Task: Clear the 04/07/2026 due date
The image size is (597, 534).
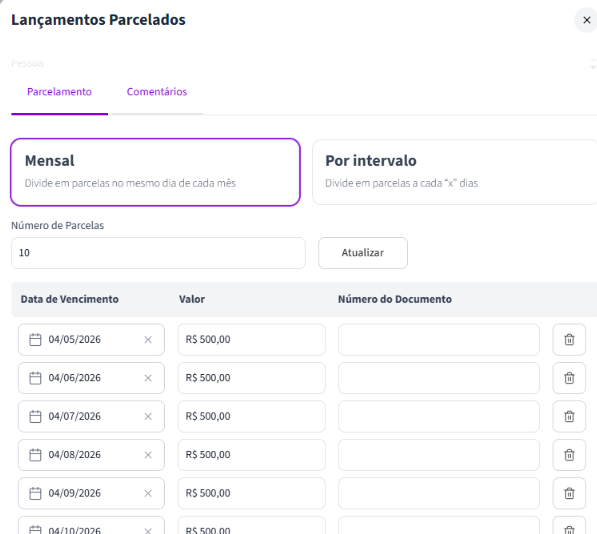Action: (148, 416)
